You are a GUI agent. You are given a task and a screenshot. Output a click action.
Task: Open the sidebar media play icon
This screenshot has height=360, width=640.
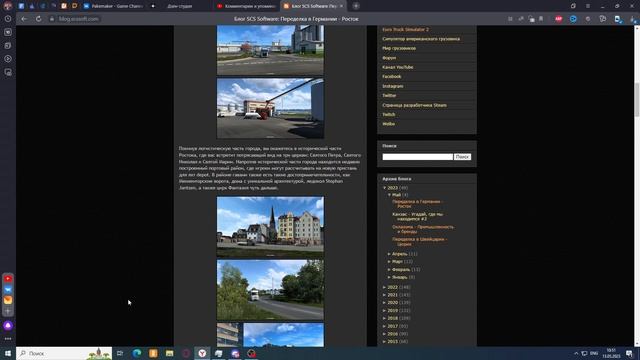point(8,59)
